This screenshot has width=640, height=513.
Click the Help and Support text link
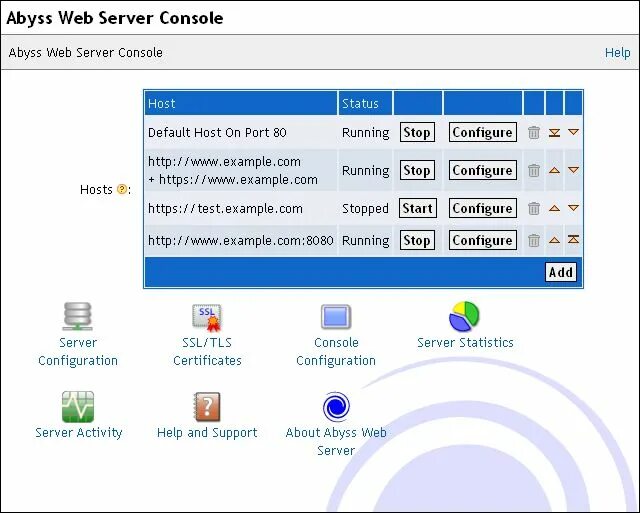click(207, 433)
